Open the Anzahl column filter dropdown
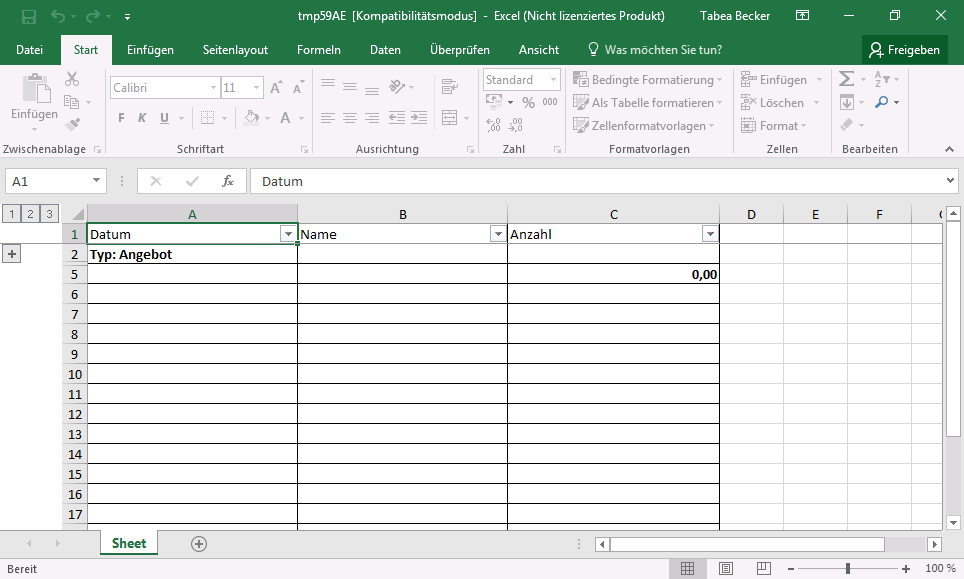The image size is (964, 579). coord(710,234)
